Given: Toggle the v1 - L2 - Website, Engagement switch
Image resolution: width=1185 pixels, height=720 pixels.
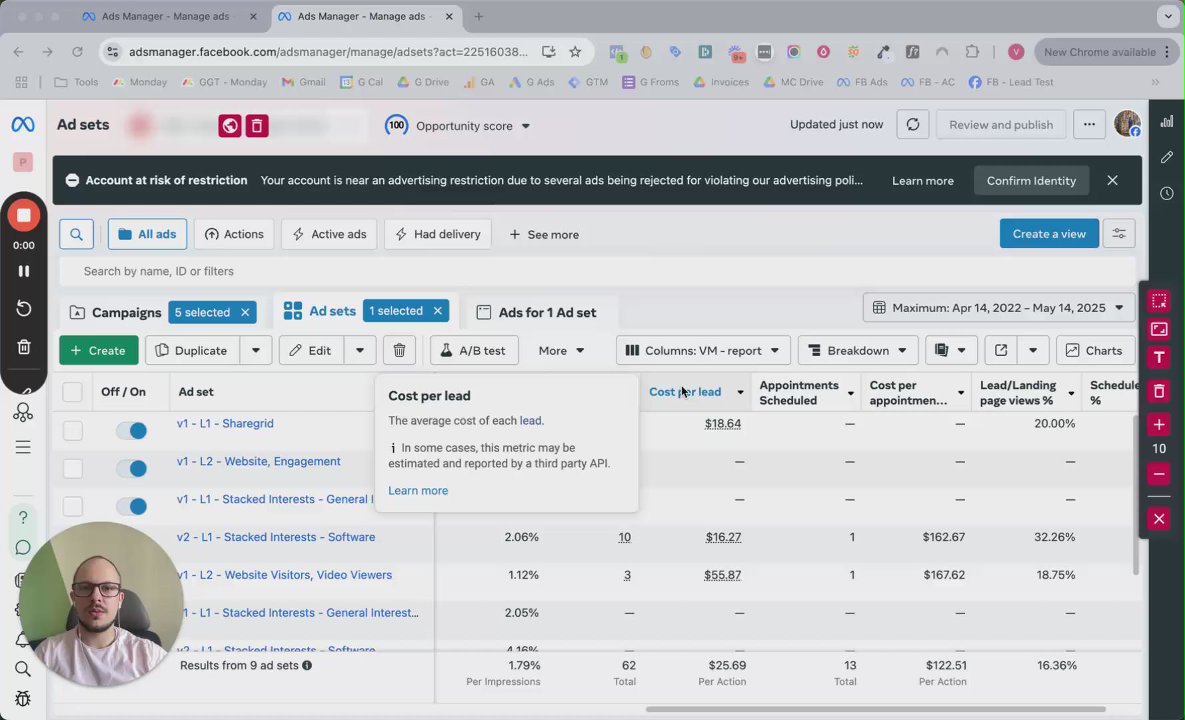Looking at the screenshot, I should pos(131,468).
